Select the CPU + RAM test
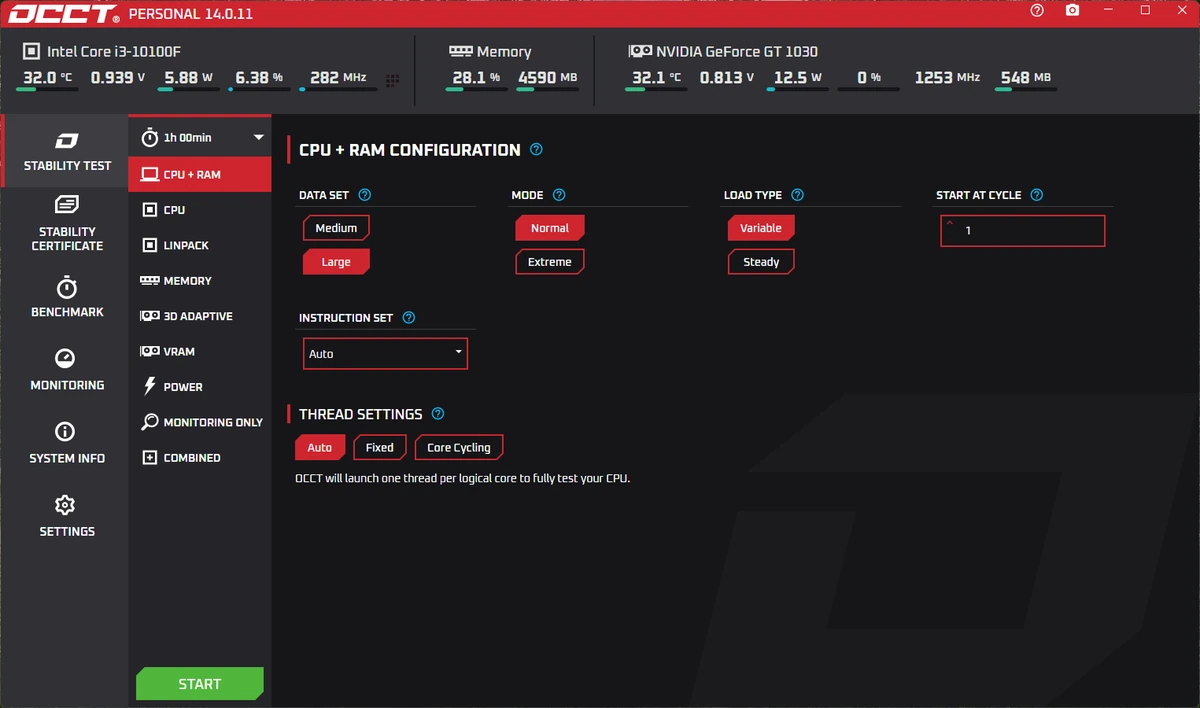 pos(200,174)
